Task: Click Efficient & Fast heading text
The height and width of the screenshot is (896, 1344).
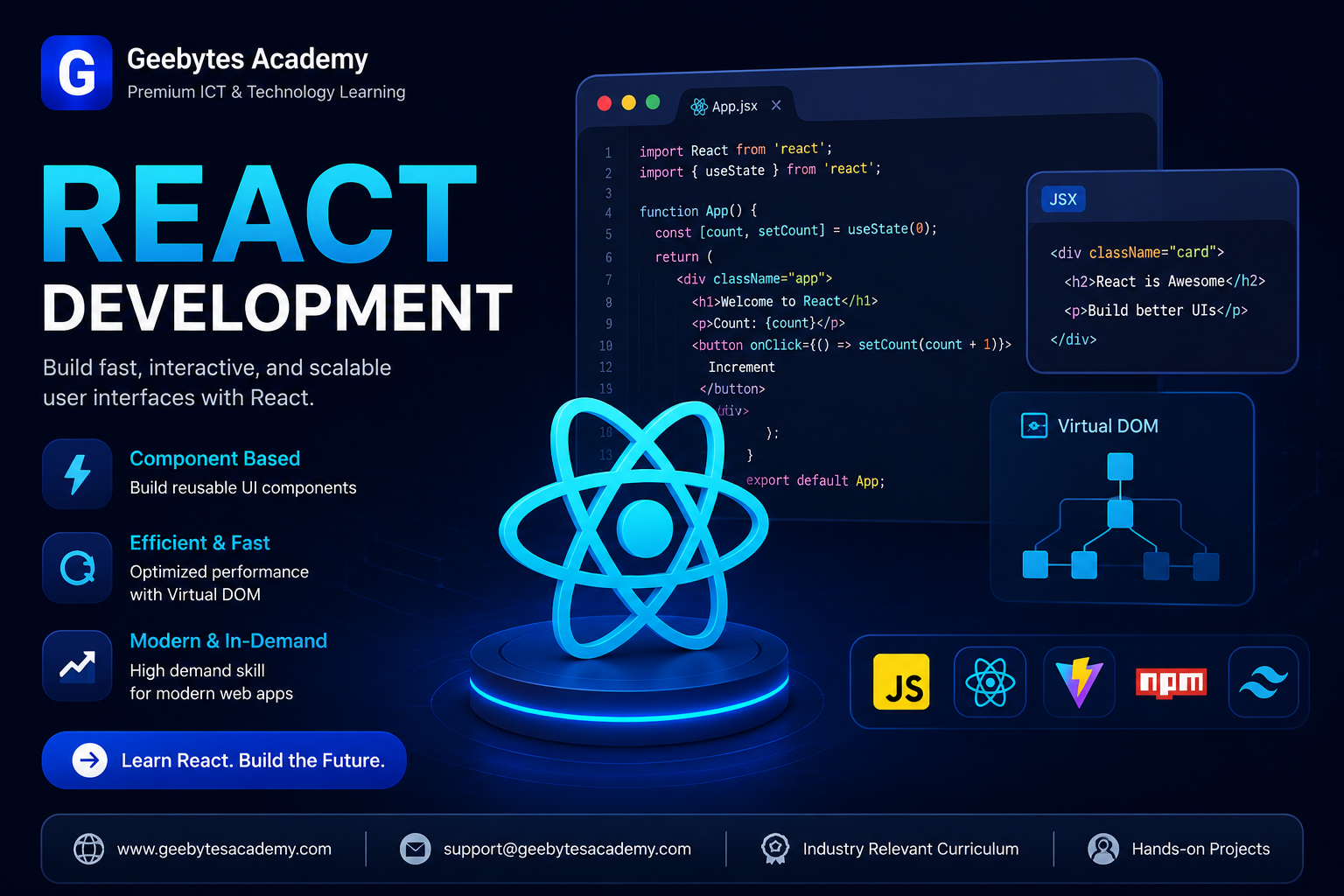Action: [x=199, y=542]
